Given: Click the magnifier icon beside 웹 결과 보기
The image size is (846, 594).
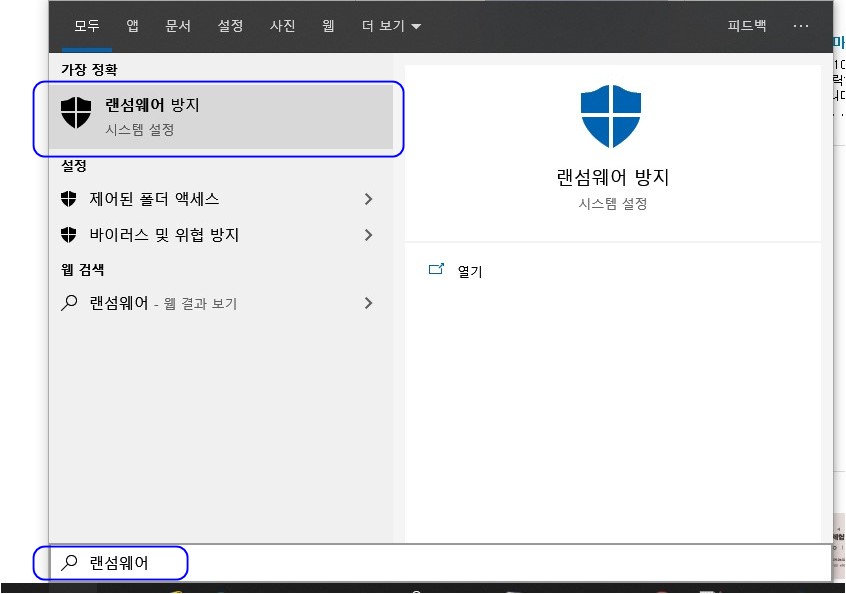Looking at the screenshot, I should coord(69,303).
